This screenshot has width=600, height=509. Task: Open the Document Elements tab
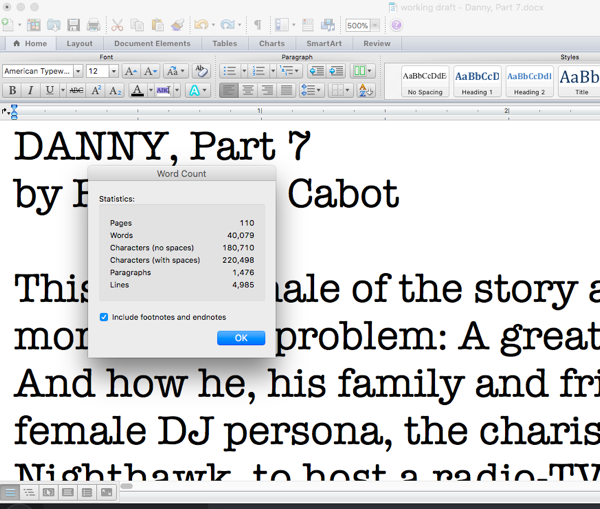click(151, 44)
